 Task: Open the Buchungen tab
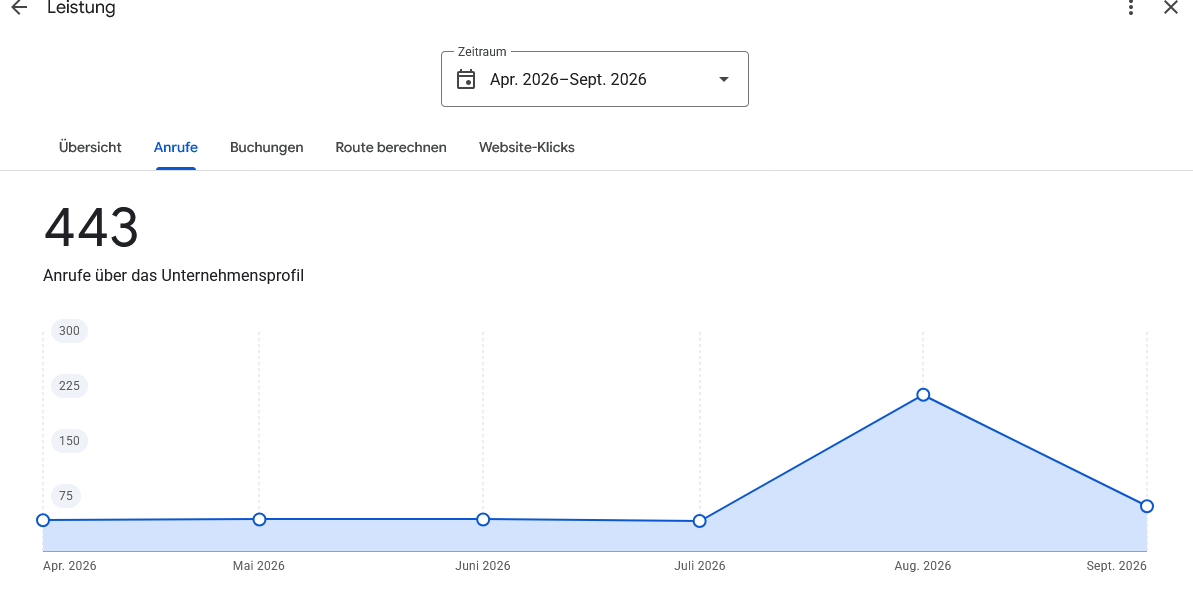pos(266,148)
